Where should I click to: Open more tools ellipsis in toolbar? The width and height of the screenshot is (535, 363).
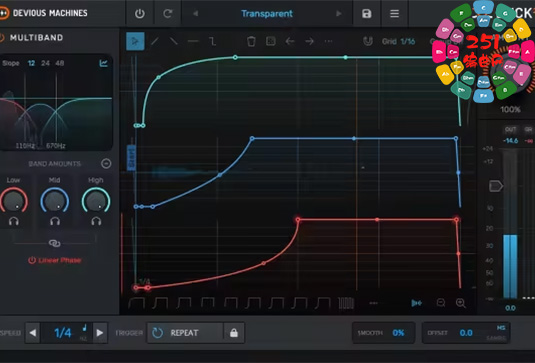[x=328, y=41]
